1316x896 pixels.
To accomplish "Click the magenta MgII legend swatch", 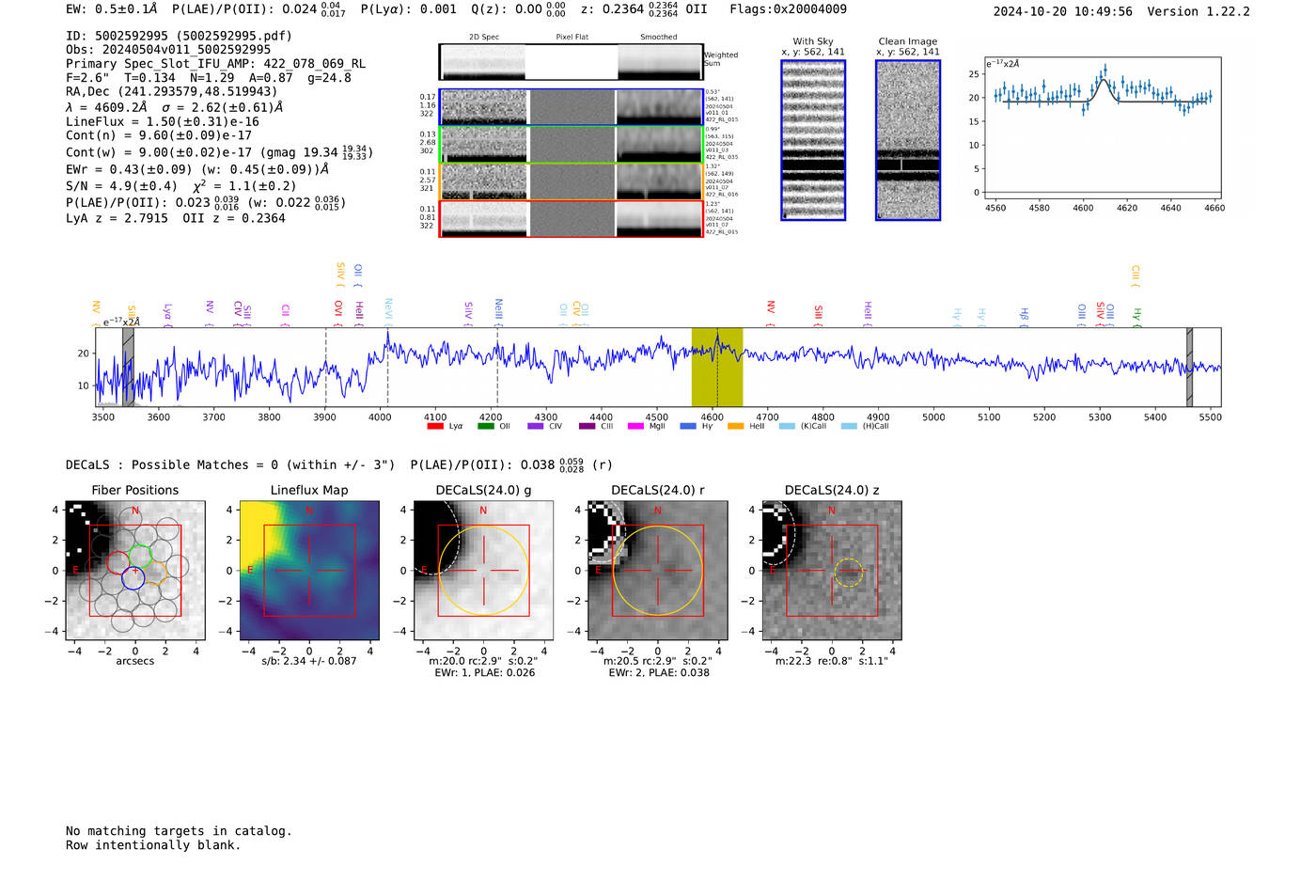I will [635, 426].
